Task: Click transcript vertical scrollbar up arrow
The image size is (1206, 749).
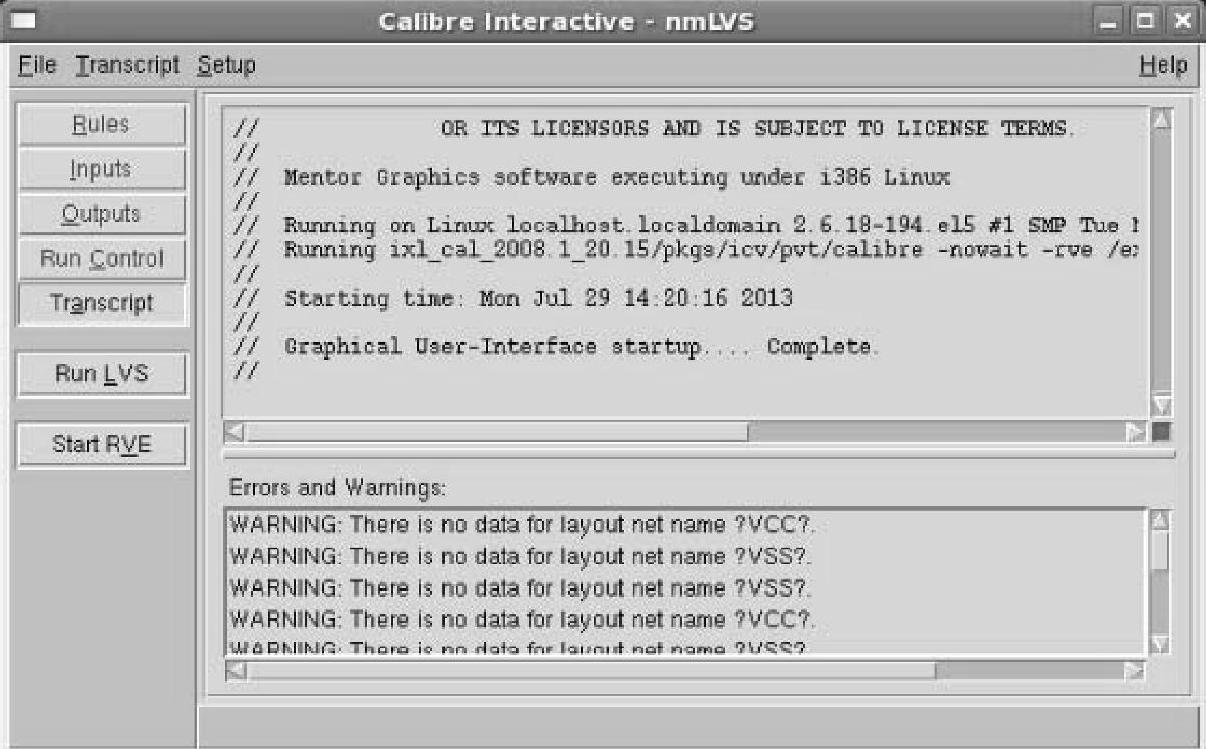Action: coord(1161,120)
